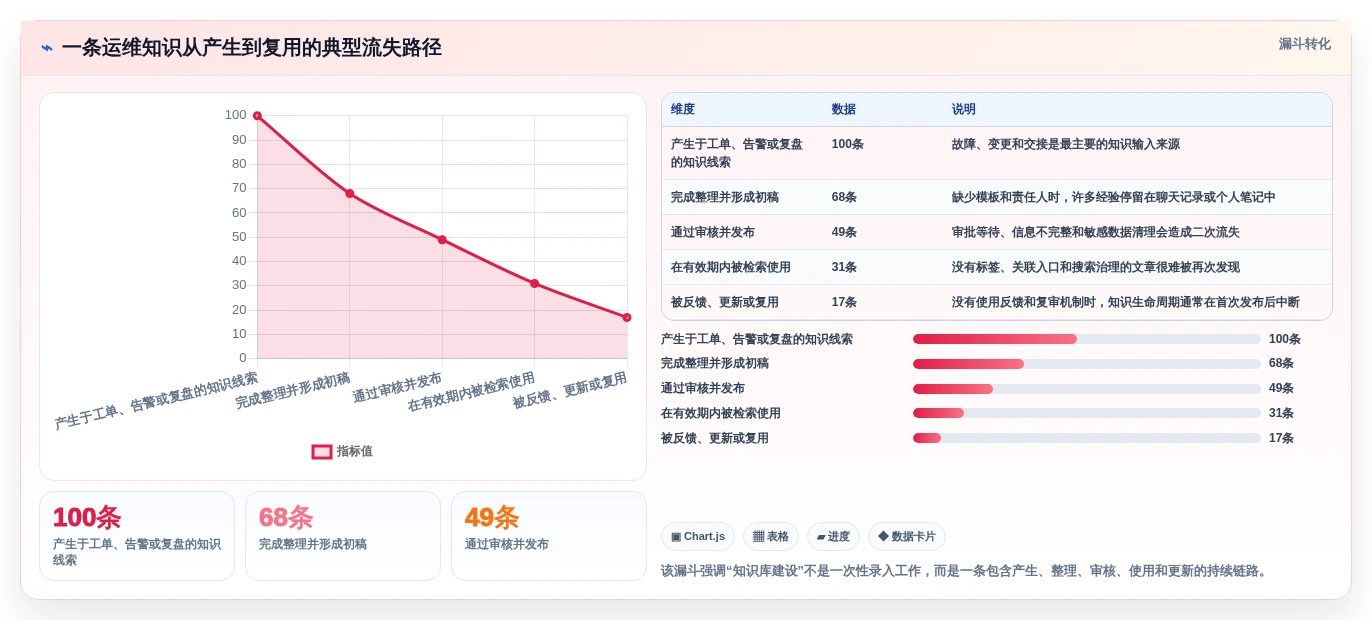Image resolution: width=1372 pixels, height=620 pixels.
Task: Click the progress bar for 通过审核并发布
Action: pos(1087,389)
